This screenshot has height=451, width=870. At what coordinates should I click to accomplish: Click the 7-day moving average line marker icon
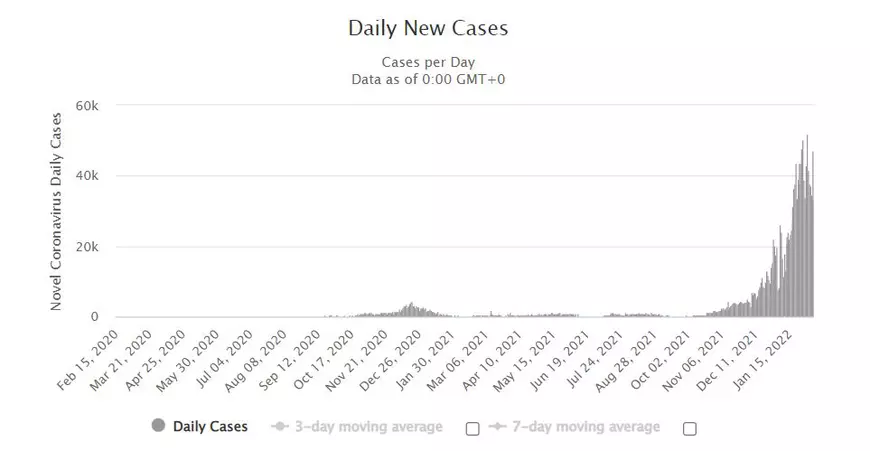coord(495,427)
